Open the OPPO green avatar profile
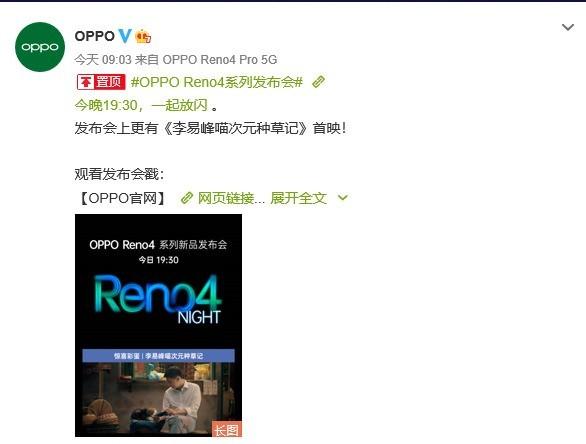Image resolution: width=586 pixels, height=444 pixels. (40, 47)
